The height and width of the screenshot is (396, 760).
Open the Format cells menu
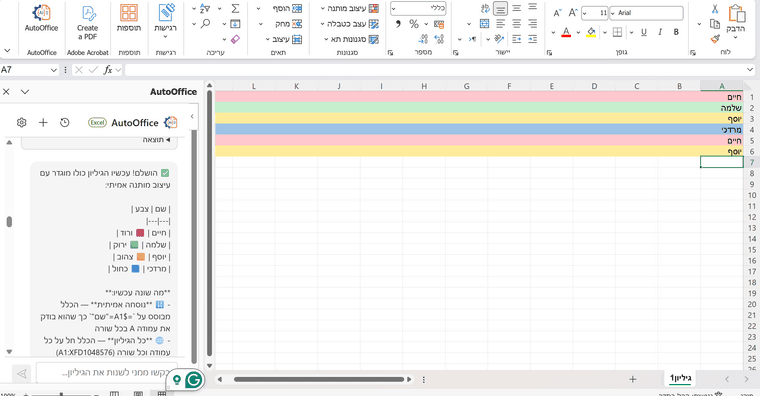coord(285,39)
